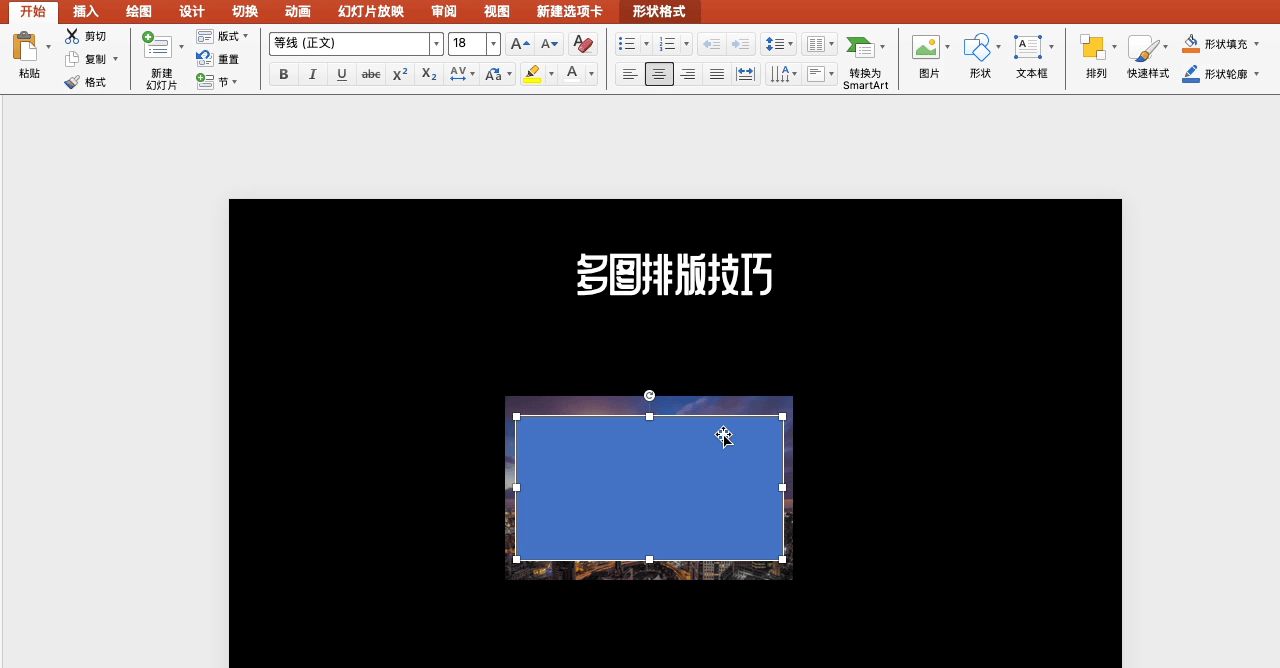Click the 重置 reset button
1280x668 pixels.
[x=218, y=59]
